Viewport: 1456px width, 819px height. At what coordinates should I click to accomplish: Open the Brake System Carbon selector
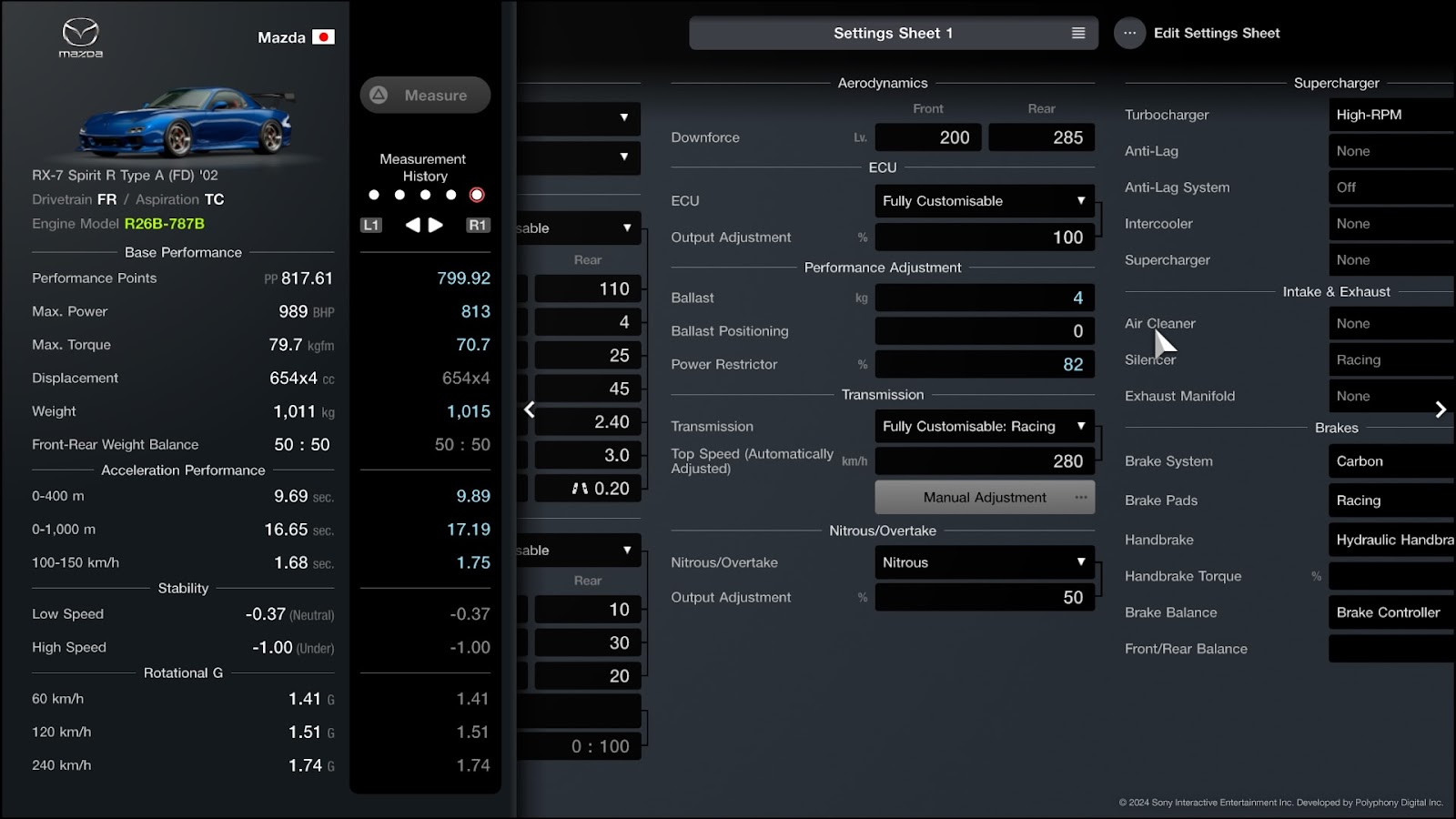point(1392,461)
